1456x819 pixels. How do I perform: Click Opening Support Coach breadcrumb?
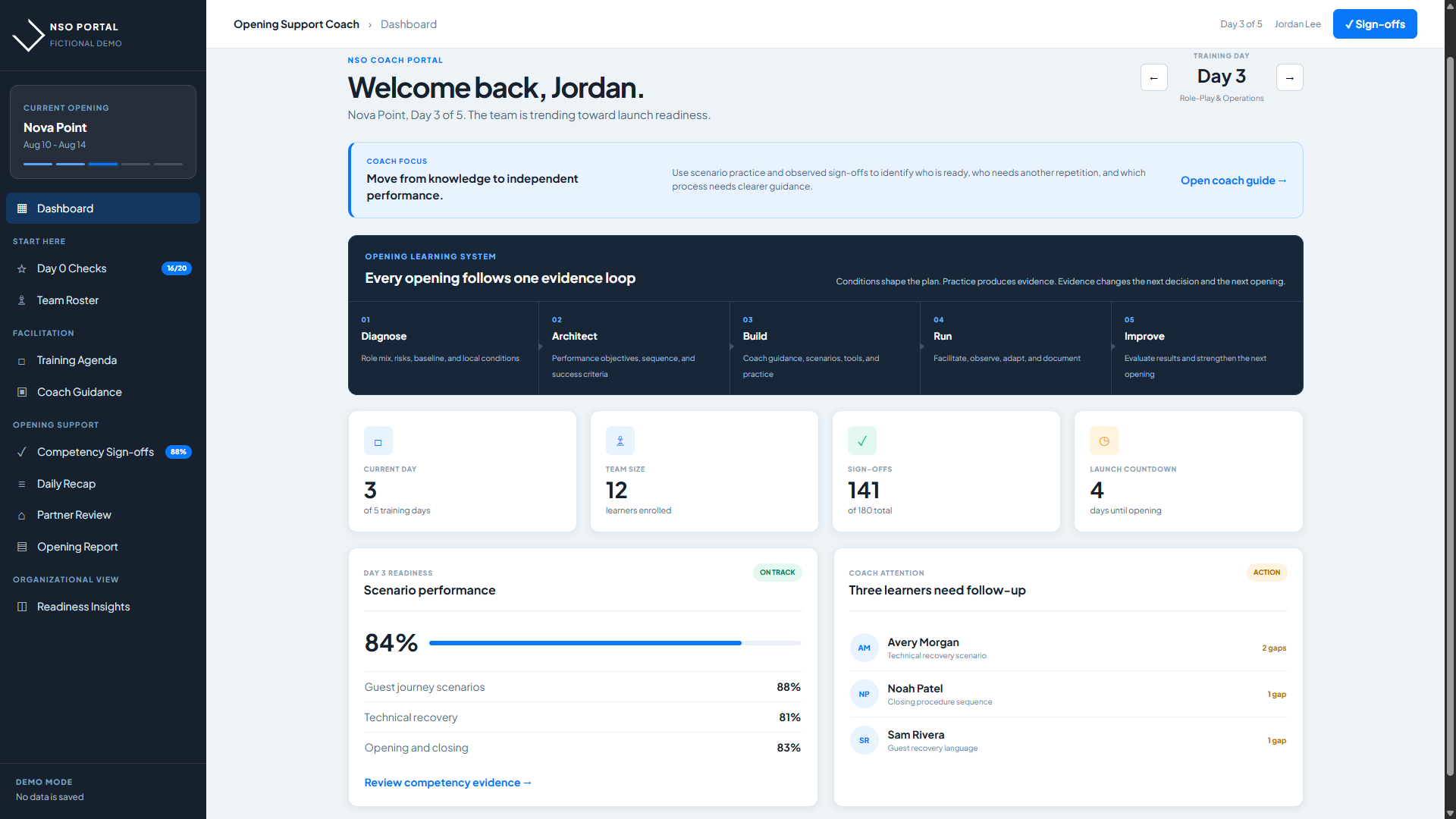[297, 24]
